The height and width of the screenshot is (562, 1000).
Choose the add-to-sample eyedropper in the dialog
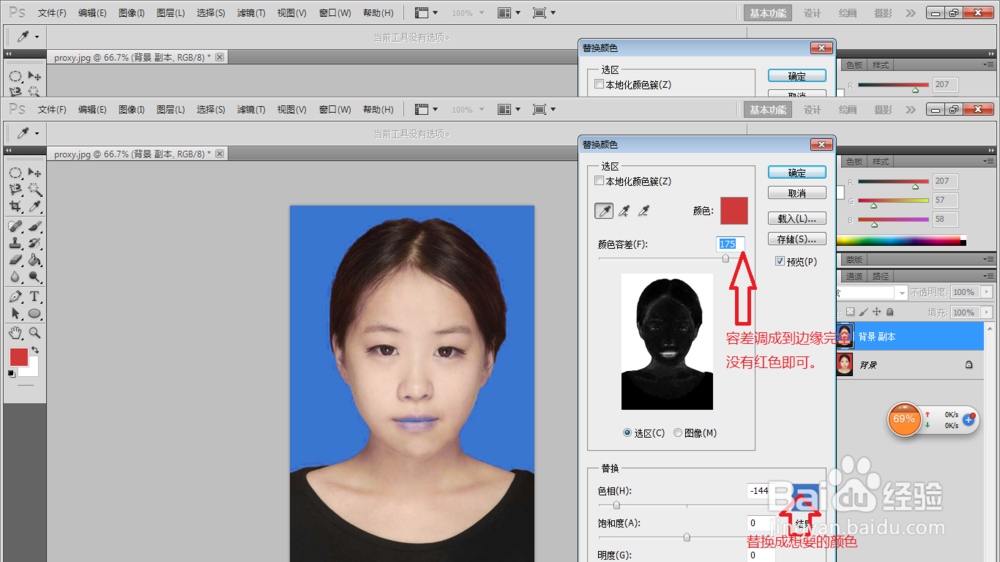[x=624, y=211]
